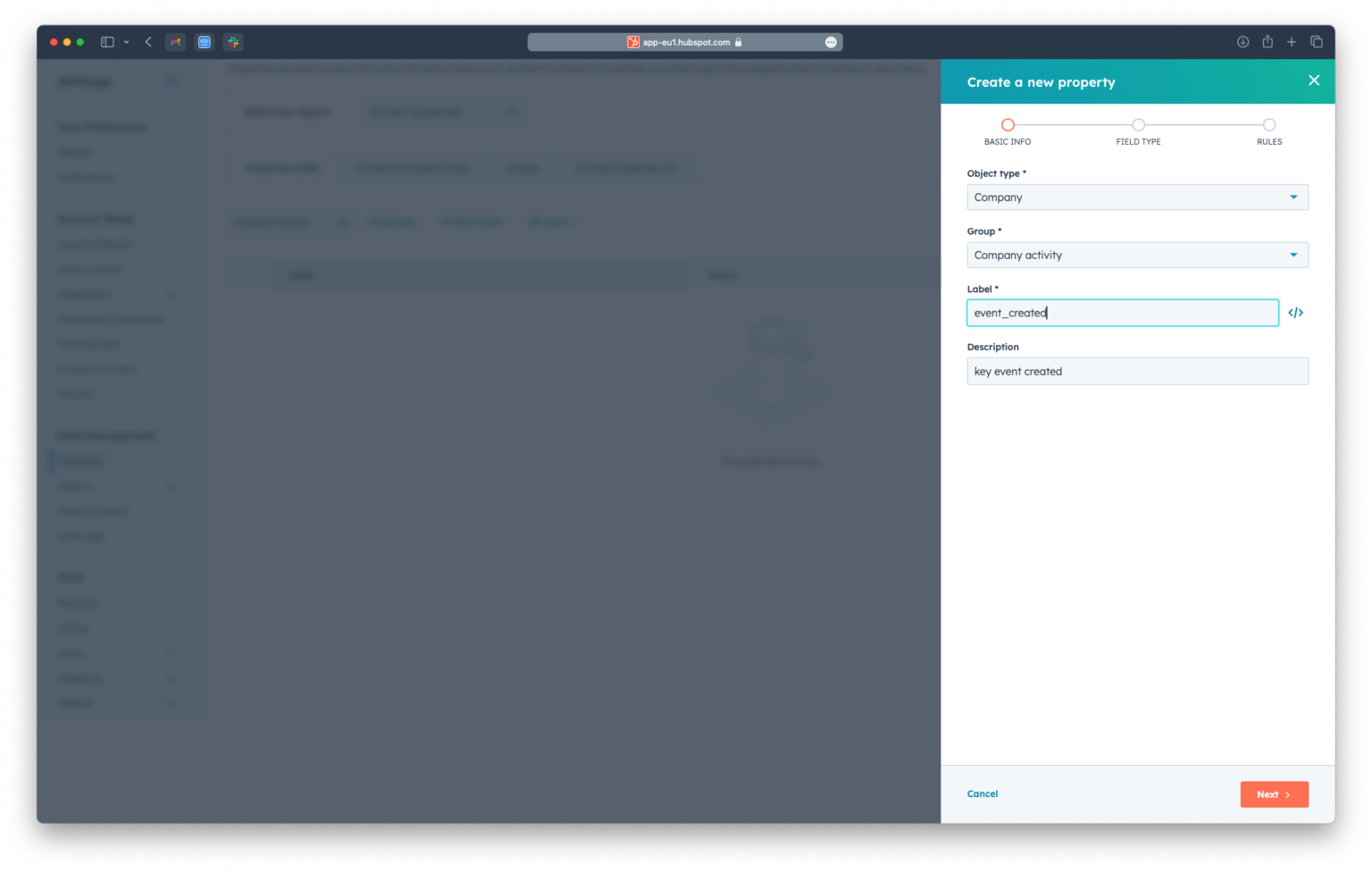The height and width of the screenshot is (872, 1372).
Task: Select the BASIC INFO step circle
Action: (1008, 125)
